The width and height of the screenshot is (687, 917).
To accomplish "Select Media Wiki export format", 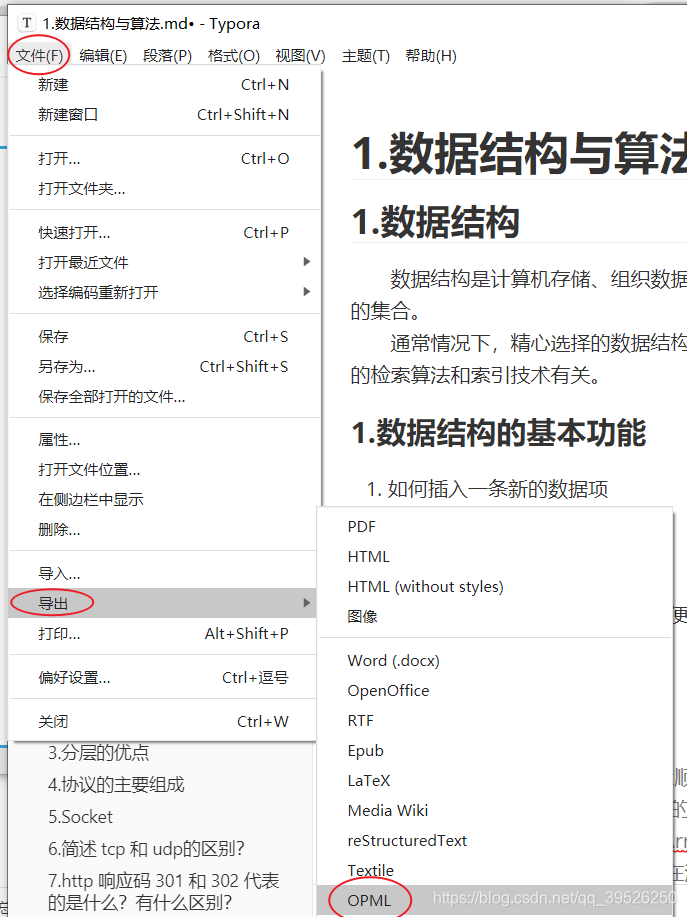I will (x=495, y=811).
